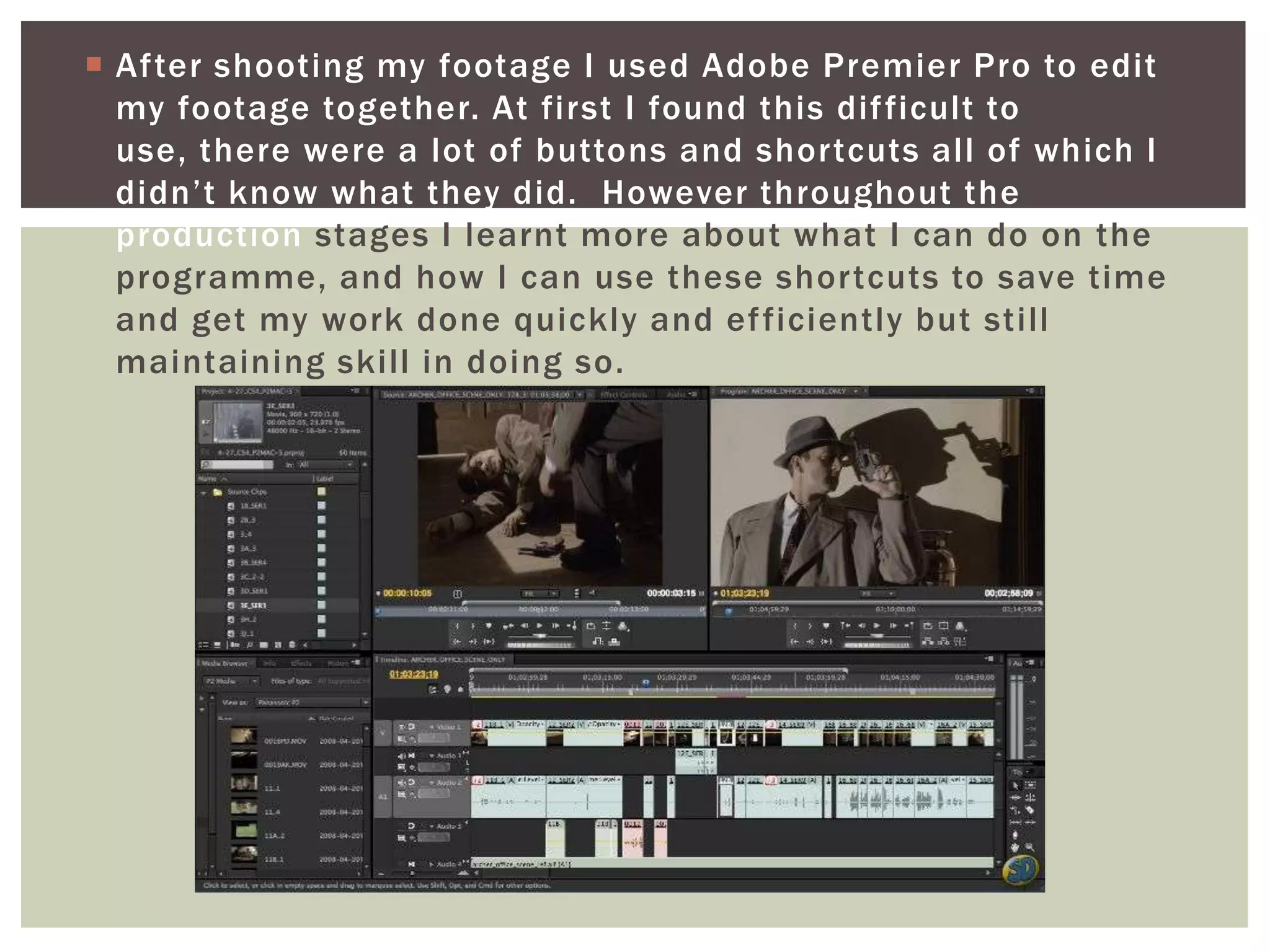The height and width of the screenshot is (952, 1270).
Task: Collapse the Source Clips bin
Action: (203, 492)
